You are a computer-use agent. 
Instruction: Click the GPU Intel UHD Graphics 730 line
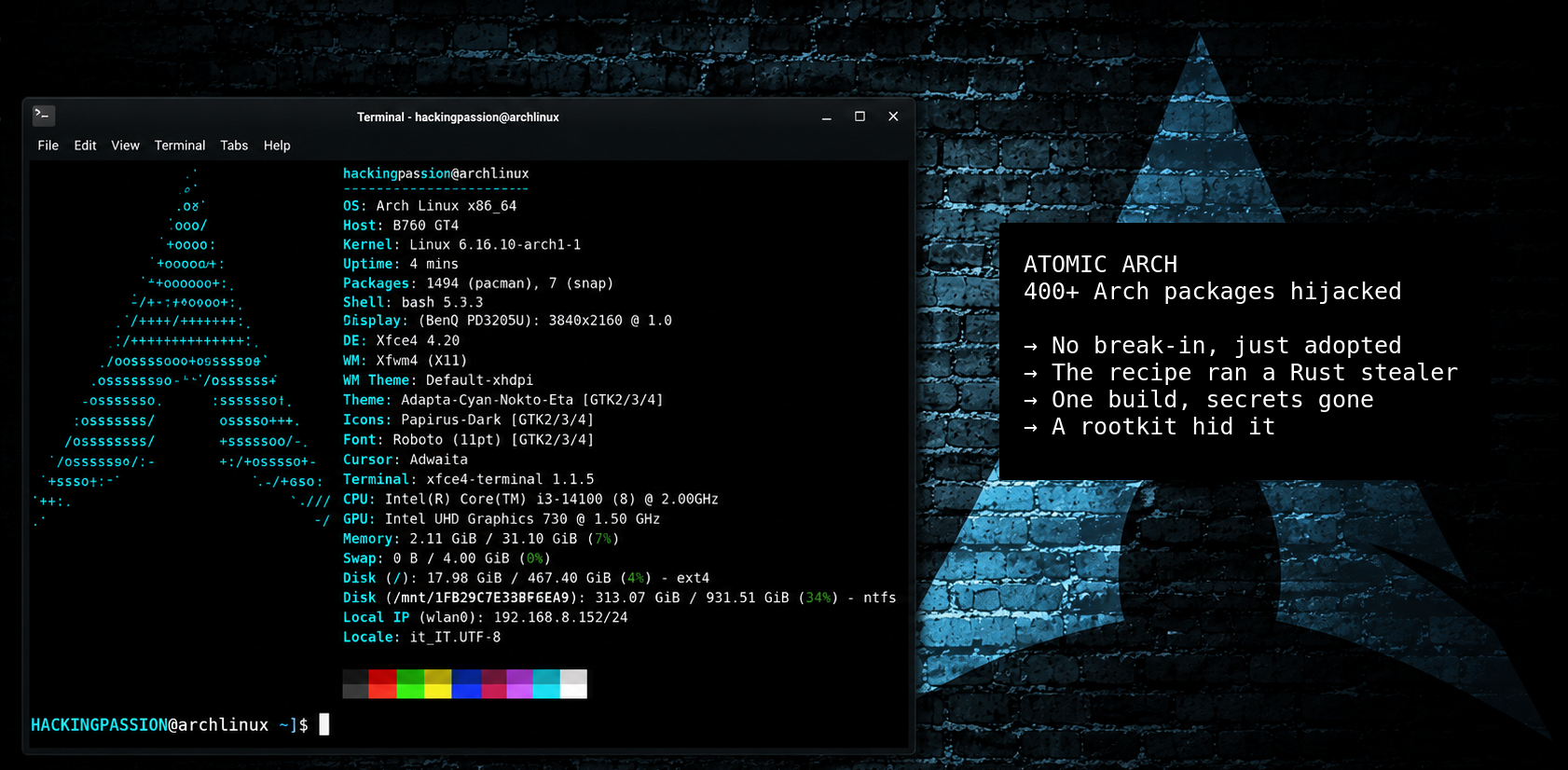click(502, 519)
